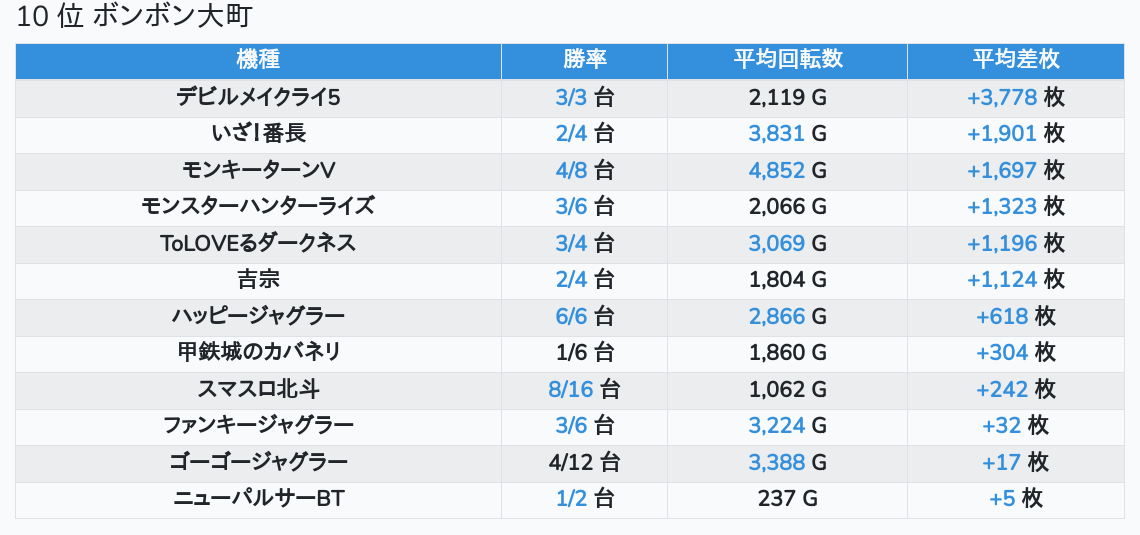Screen dimensions: 1140x535
Task: Click the 10 位 ボンボン大町 heading
Action: tap(134, 17)
